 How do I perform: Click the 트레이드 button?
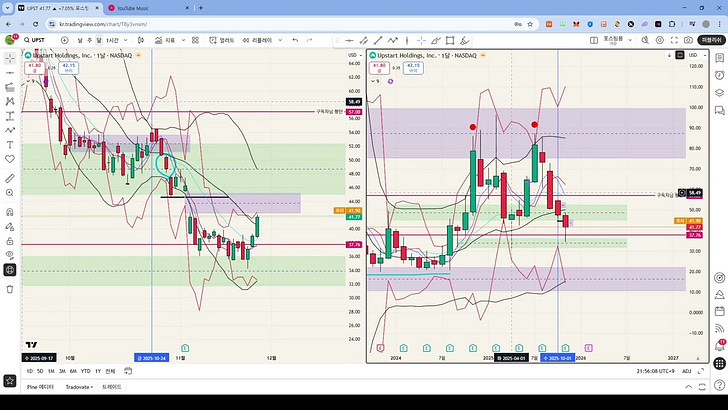point(111,387)
